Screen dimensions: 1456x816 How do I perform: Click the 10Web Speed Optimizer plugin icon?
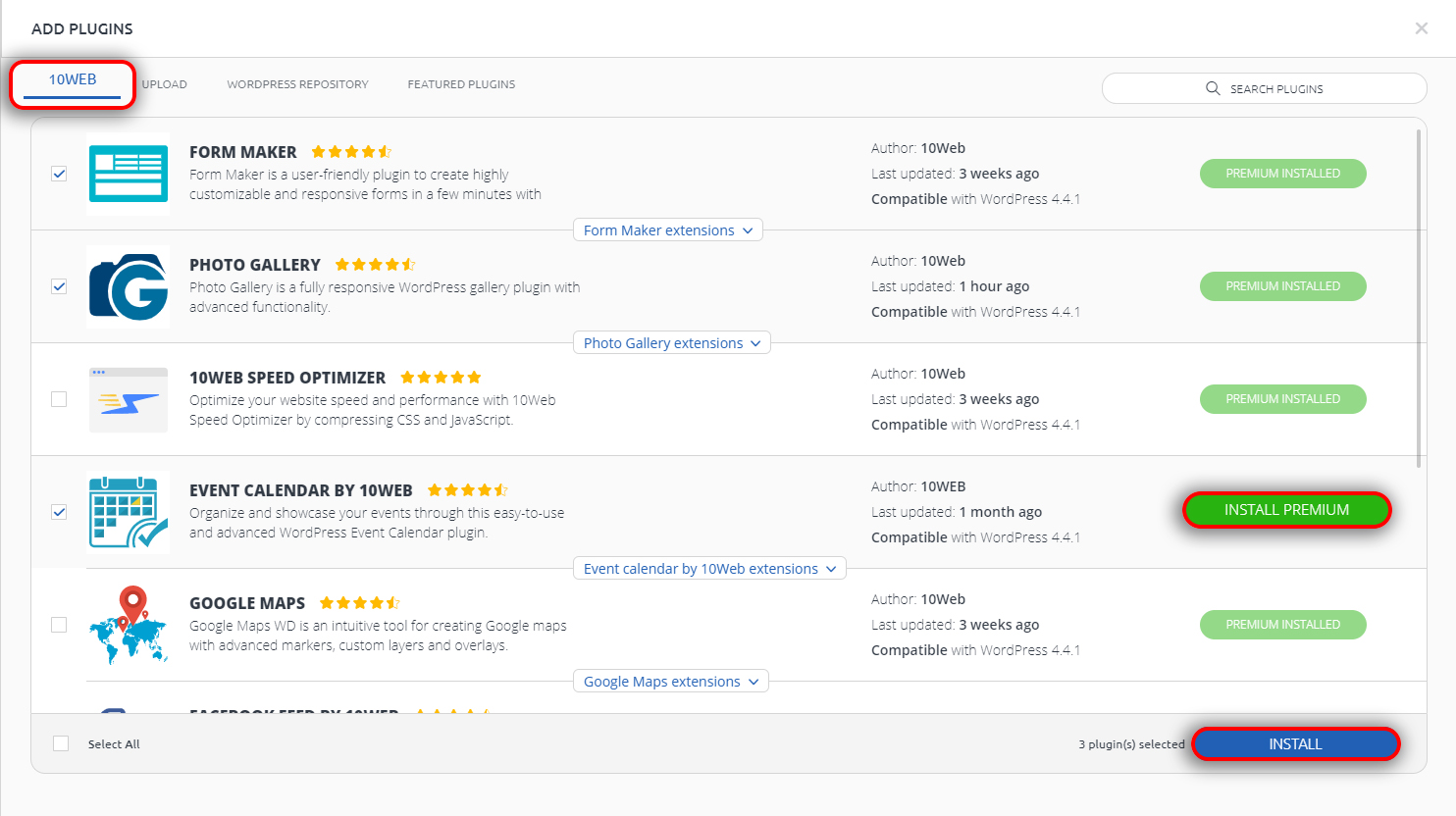click(129, 399)
